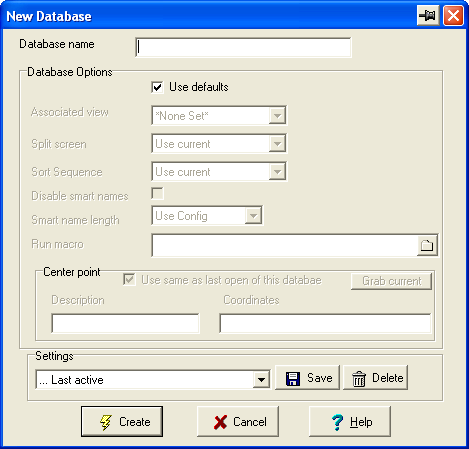
Task: Uncheck the Use defaults checkbox
Action: click(x=157, y=87)
